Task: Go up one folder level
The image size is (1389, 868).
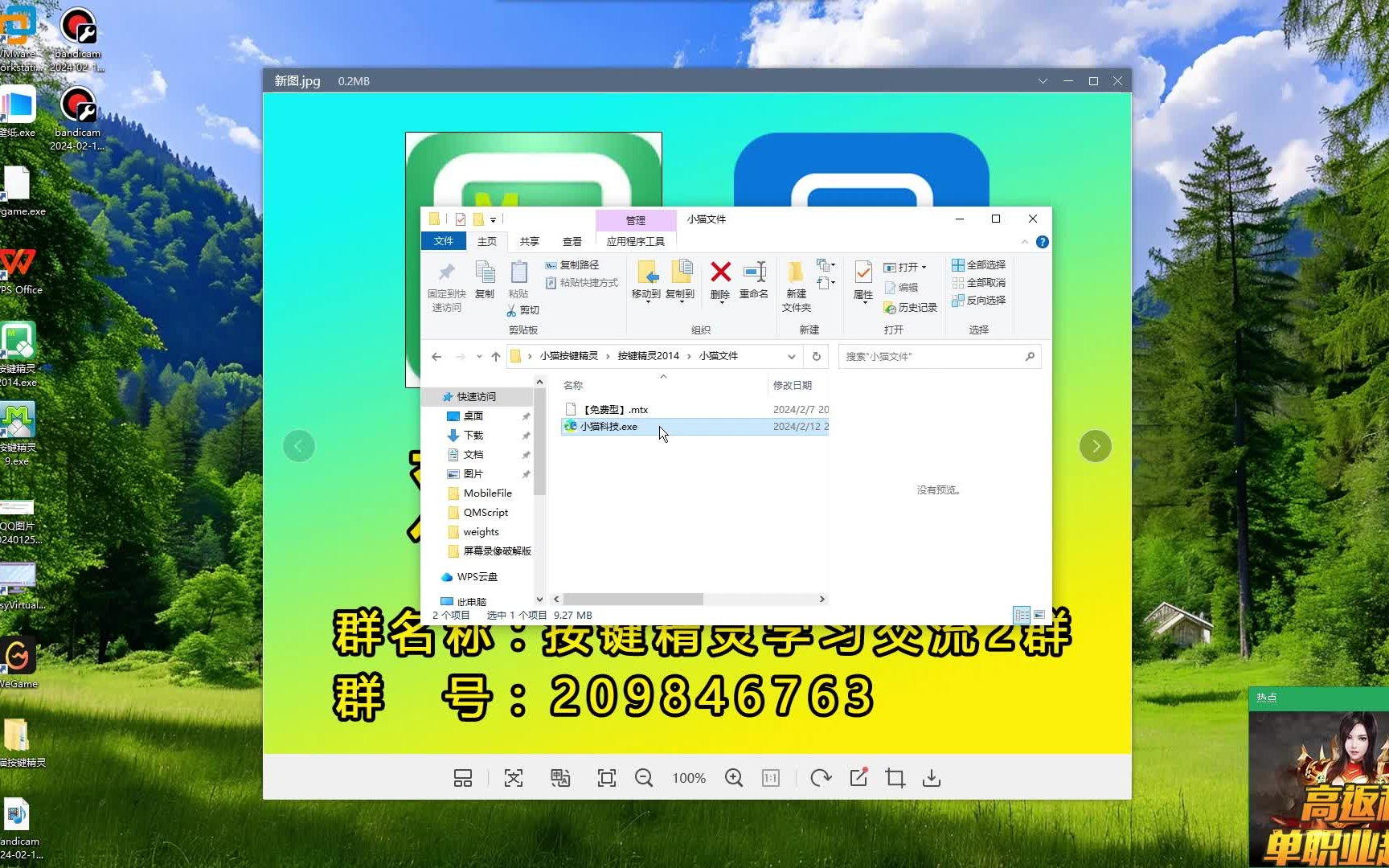Action: tap(496, 357)
